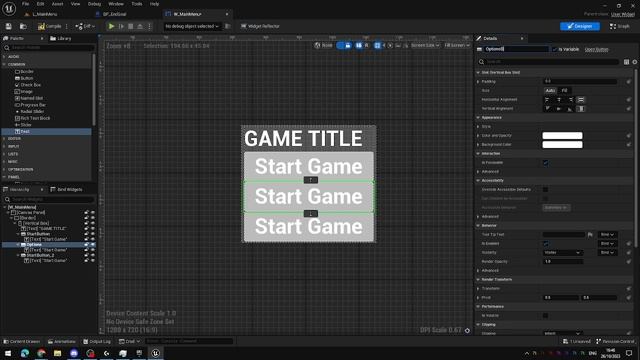Expand the OPTIMIZATION palette category
The width and height of the screenshot is (640, 360).
pyautogui.click(x=4, y=169)
